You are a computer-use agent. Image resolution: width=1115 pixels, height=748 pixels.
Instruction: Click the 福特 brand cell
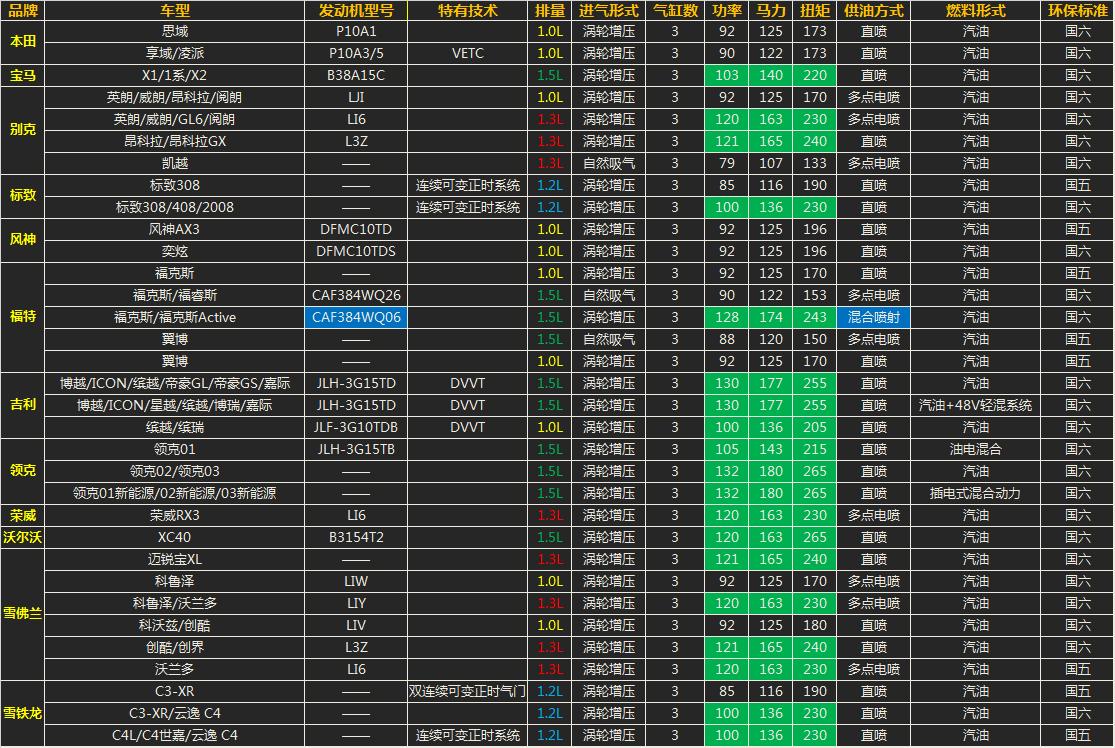pyautogui.click(x=23, y=317)
